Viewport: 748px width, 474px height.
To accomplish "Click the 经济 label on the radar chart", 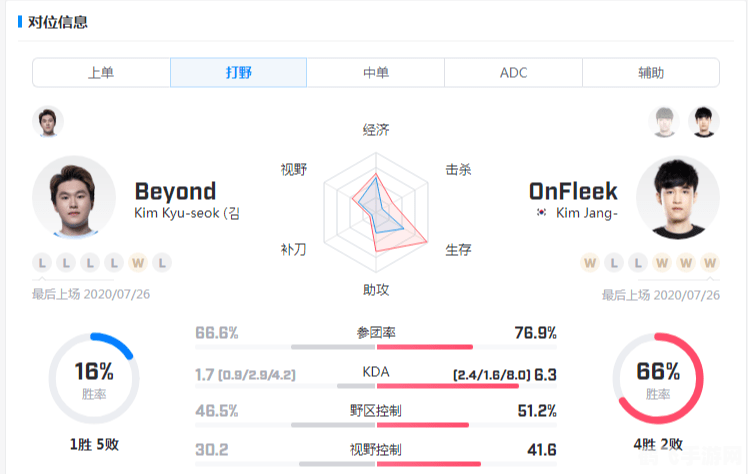I will click(x=376, y=130).
